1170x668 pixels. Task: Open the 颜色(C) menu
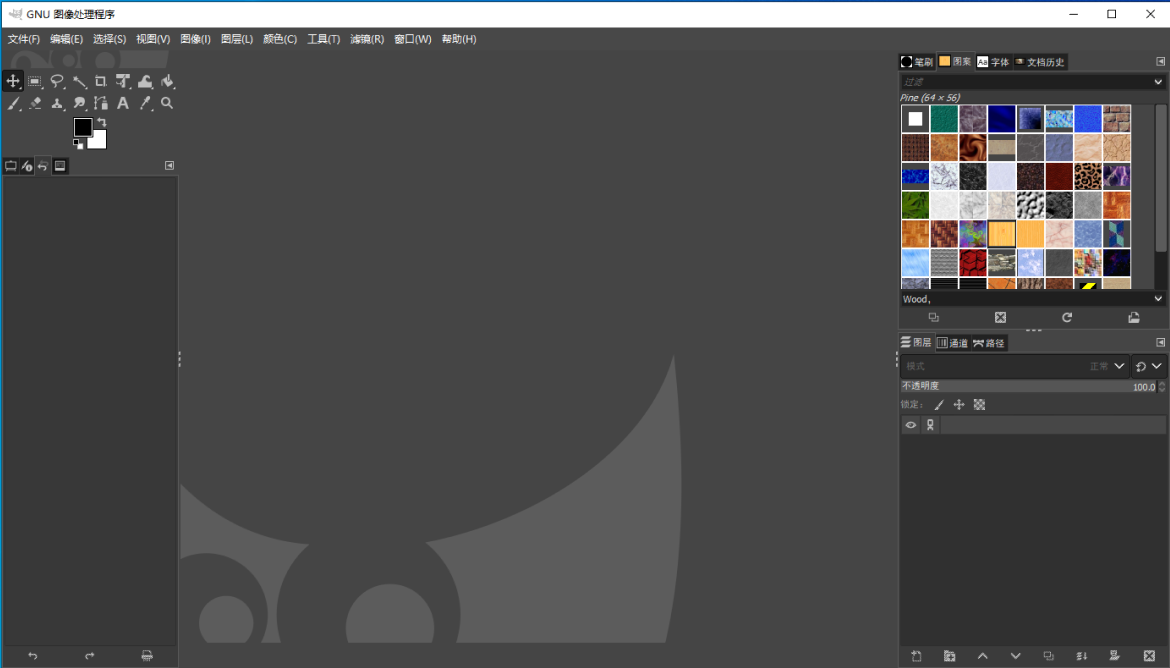point(280,39)
